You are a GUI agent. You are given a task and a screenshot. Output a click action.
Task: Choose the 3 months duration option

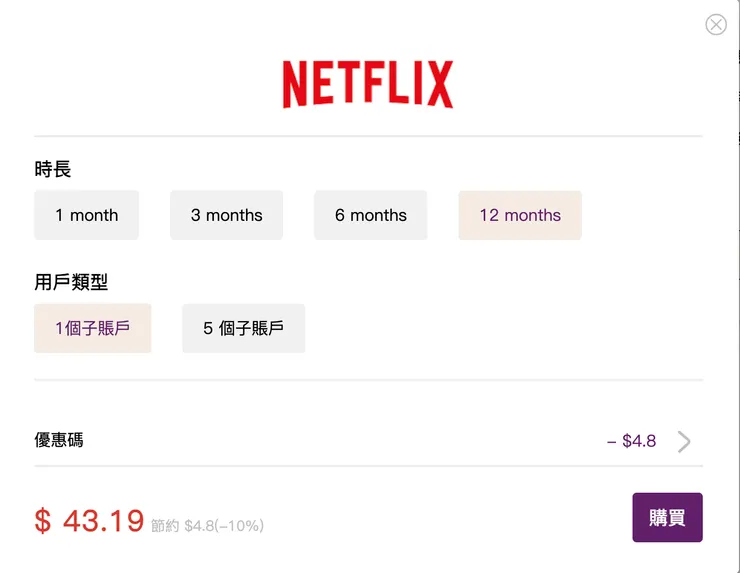pyautogui.click(x=227, y=215)
